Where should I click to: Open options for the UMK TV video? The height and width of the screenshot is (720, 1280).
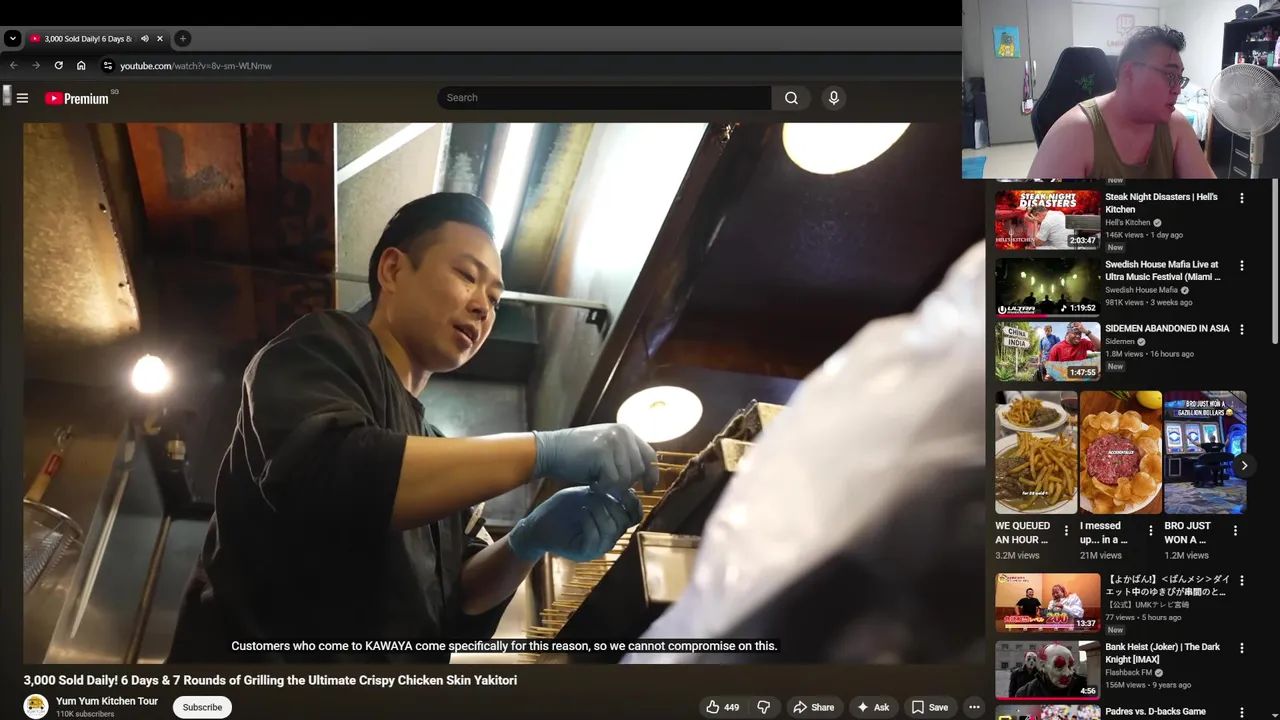tap(1242, 580)
